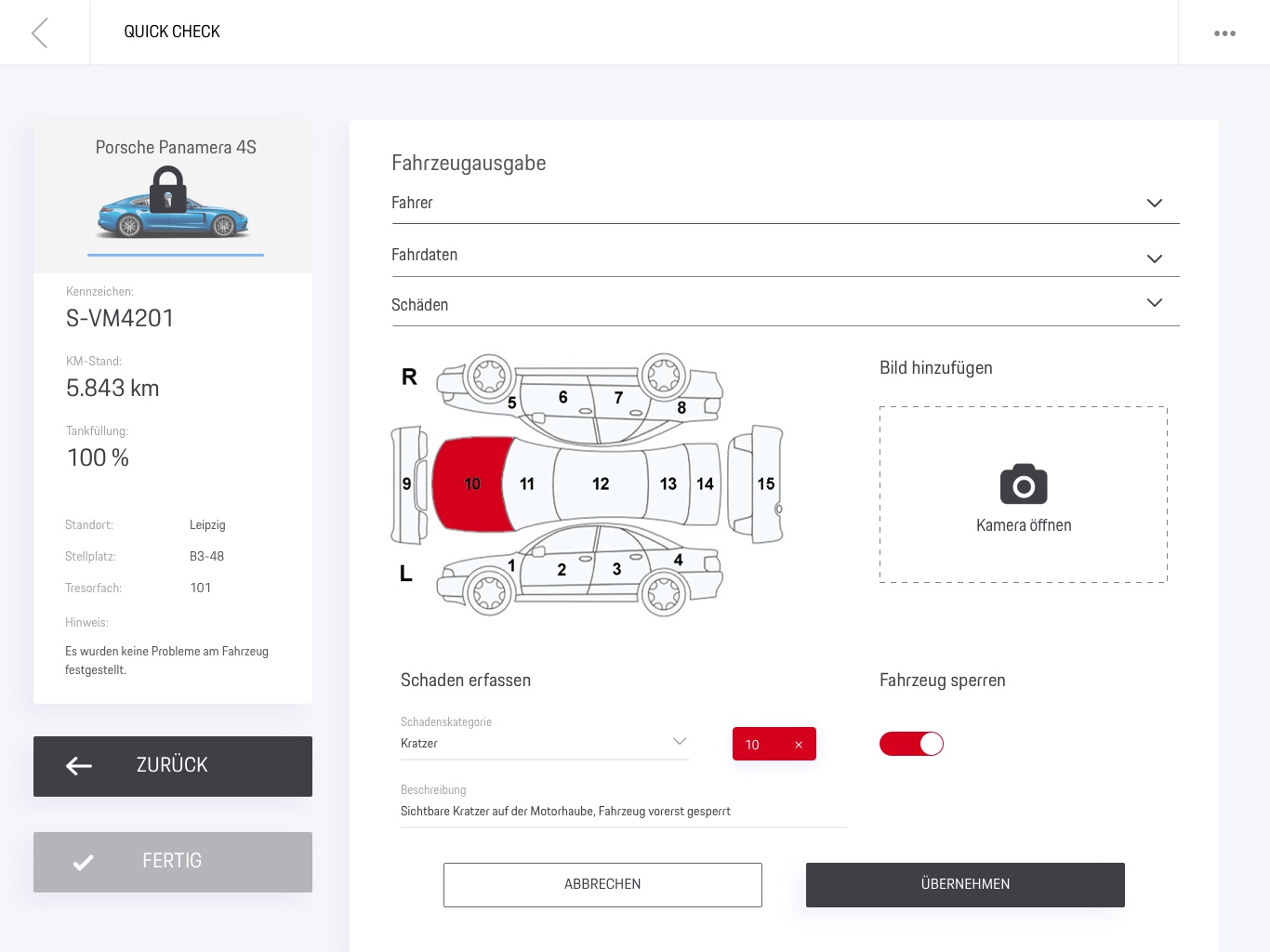1270x952 pixels.
Task: Select front bumper zone 9 on diagram
Action: coord(406,483)
